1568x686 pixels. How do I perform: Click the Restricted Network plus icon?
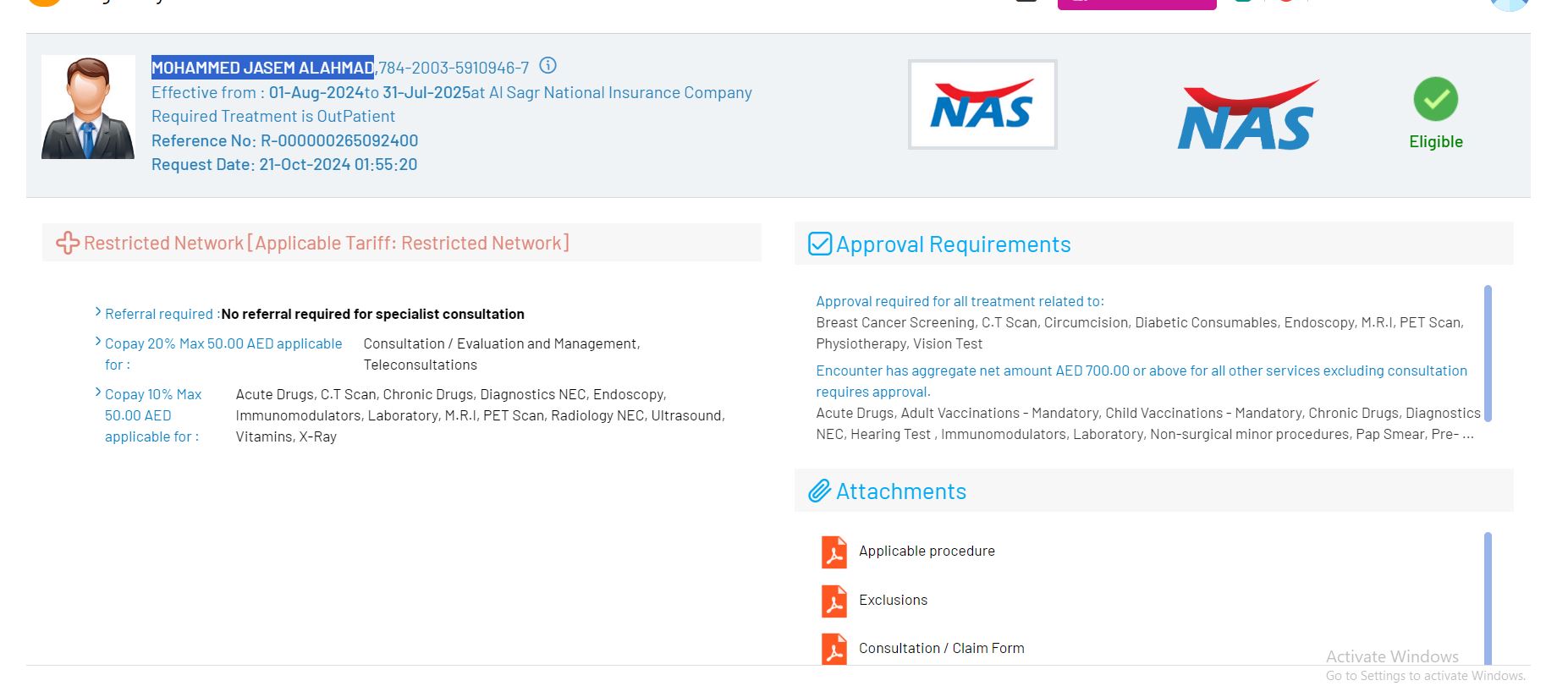[68, 244]
